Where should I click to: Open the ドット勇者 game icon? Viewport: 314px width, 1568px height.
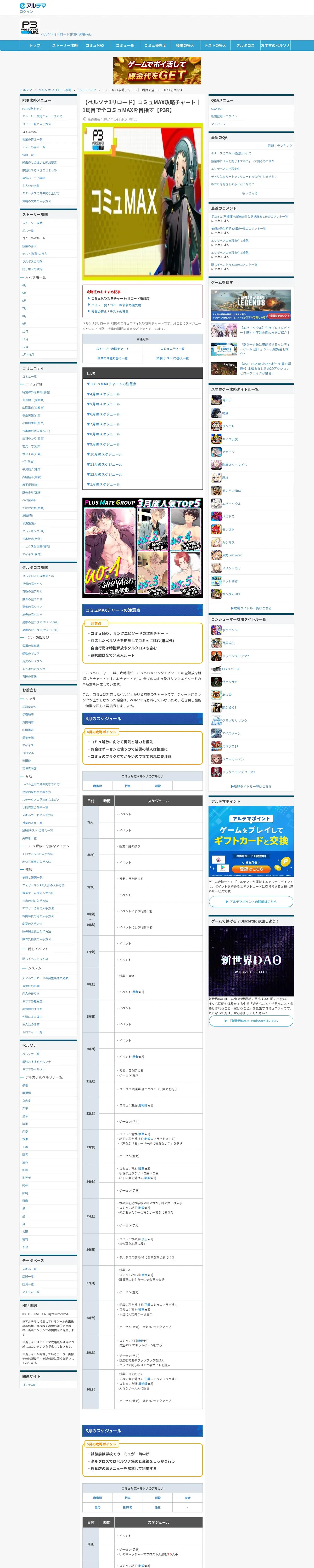(x=216, y=581)
